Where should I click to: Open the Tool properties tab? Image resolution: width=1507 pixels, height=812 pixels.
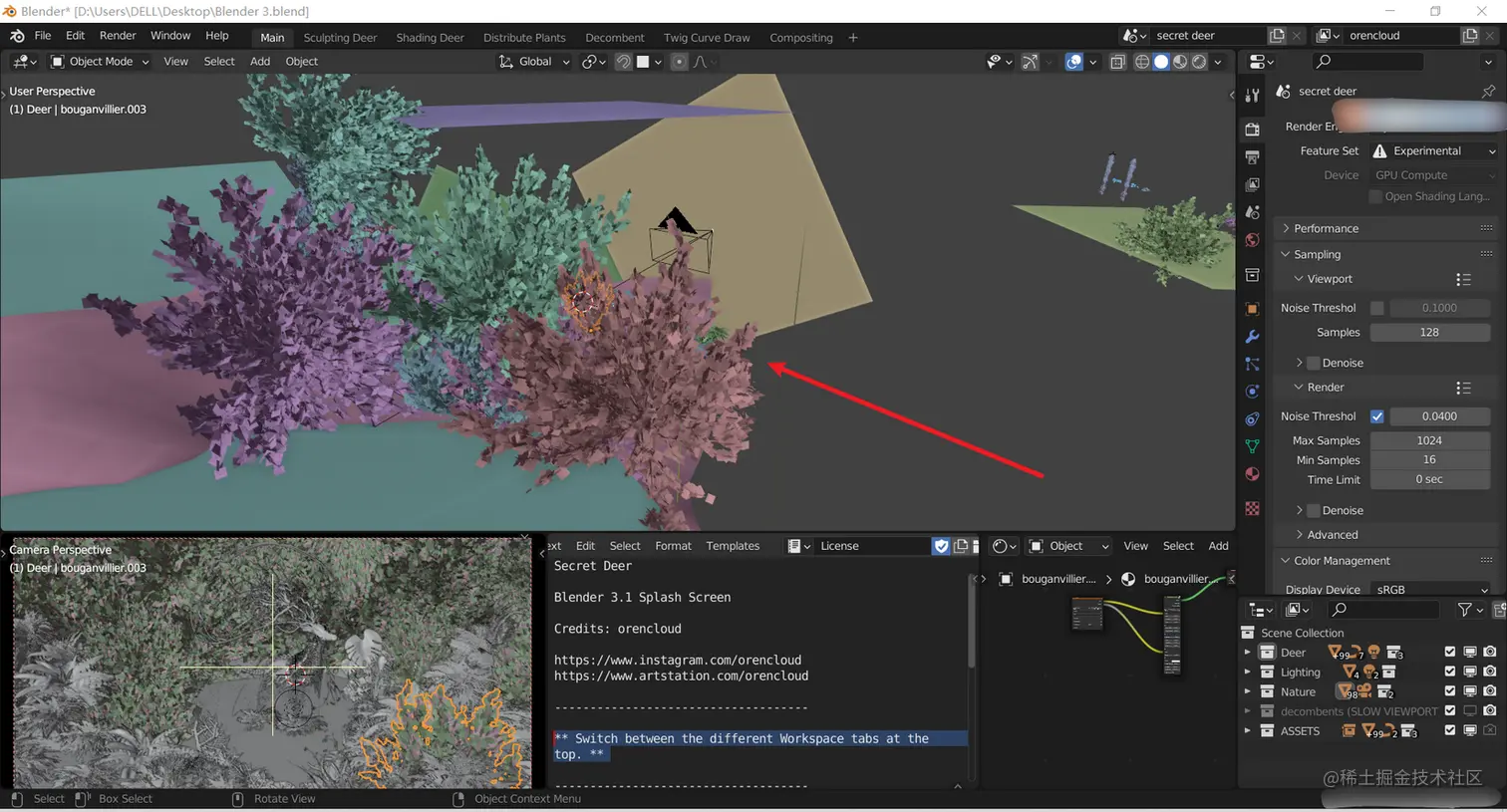(1252, 96)
